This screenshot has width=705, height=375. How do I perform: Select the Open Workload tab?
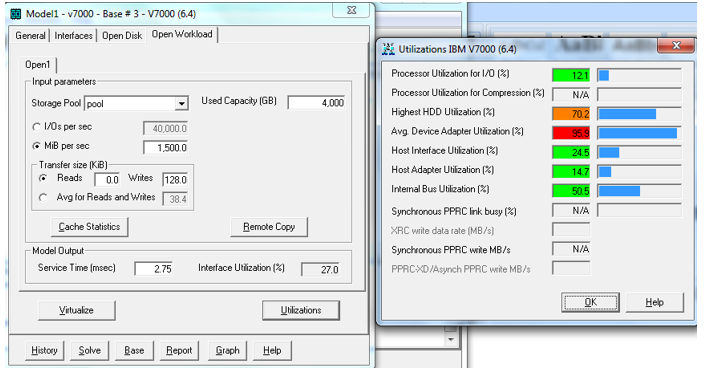[x=182, y=34]
